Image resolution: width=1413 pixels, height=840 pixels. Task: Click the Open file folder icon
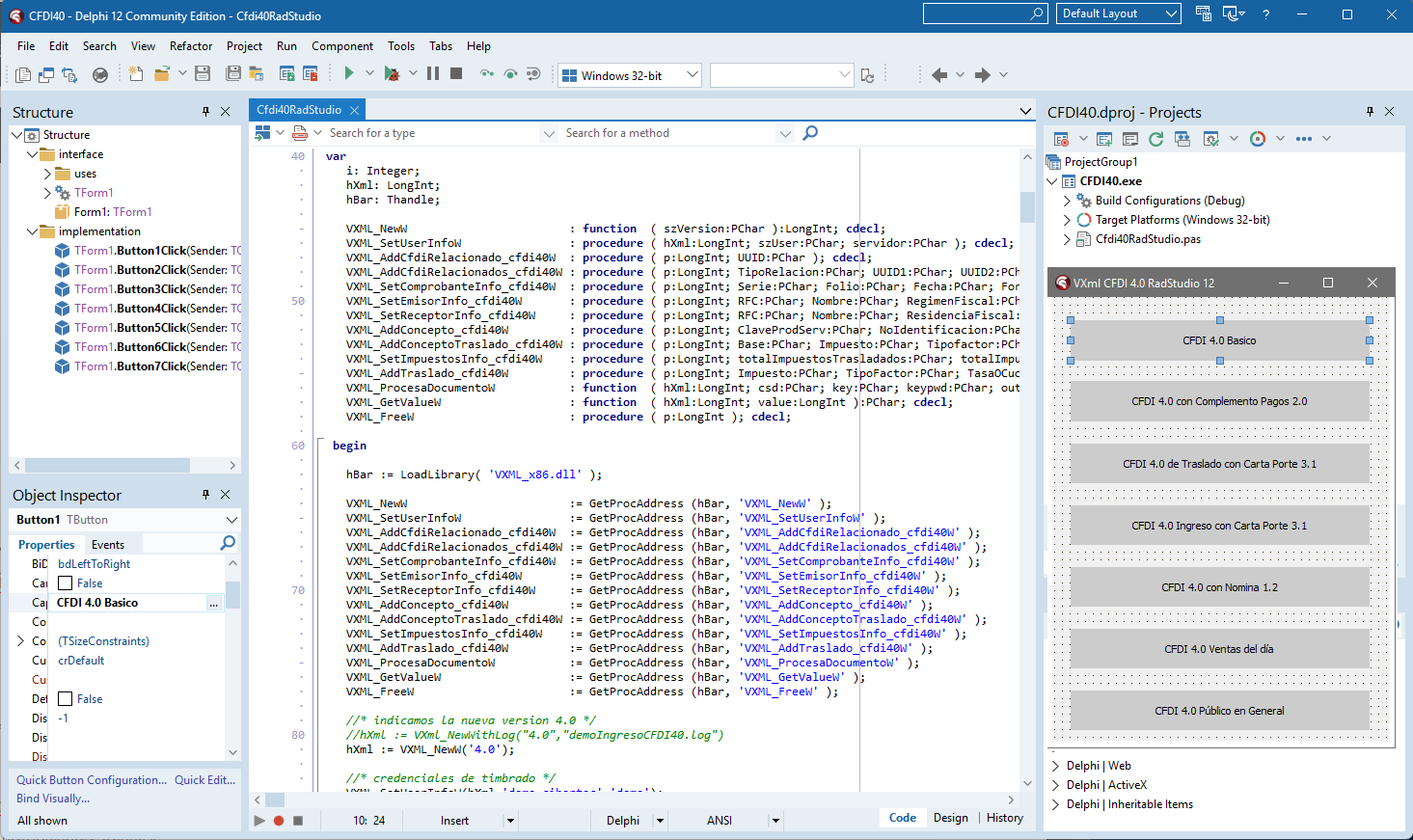tap(161, 73)
